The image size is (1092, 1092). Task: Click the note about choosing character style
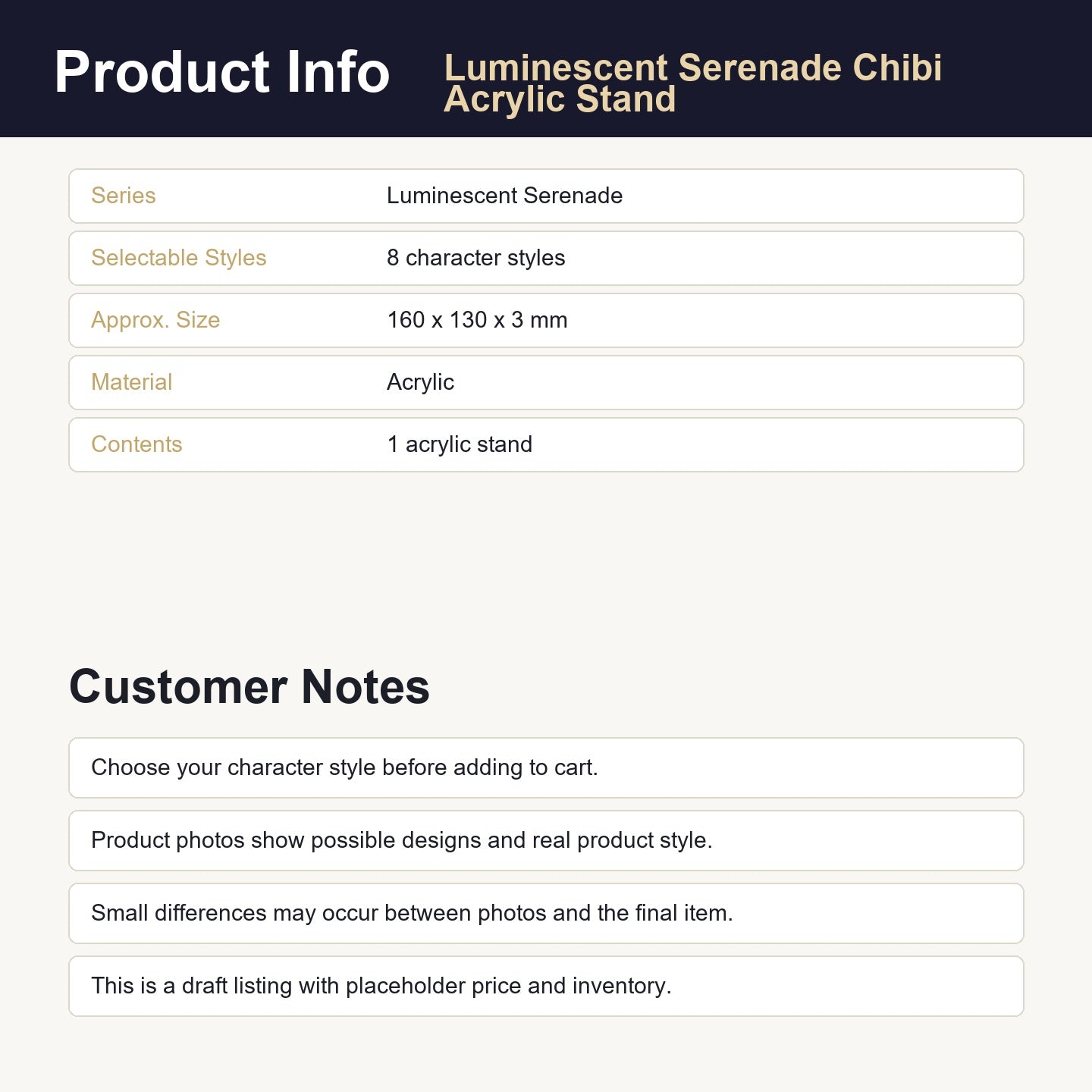pyautogui.click(x=546, y=767)
